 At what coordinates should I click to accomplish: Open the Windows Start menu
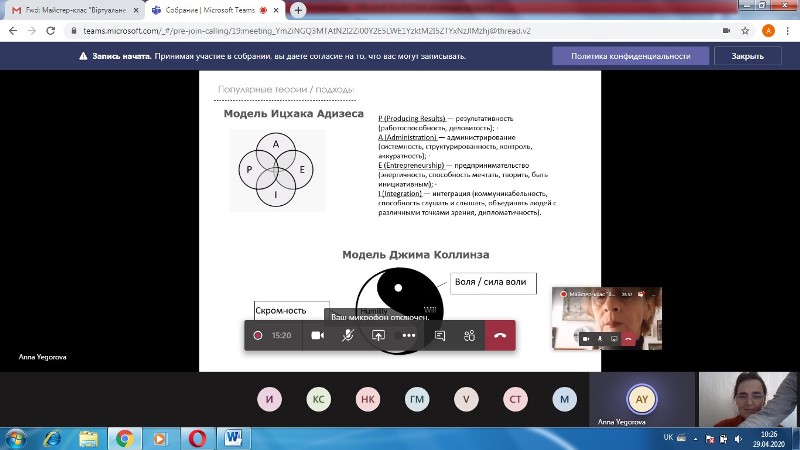click(x=15, y=438)
